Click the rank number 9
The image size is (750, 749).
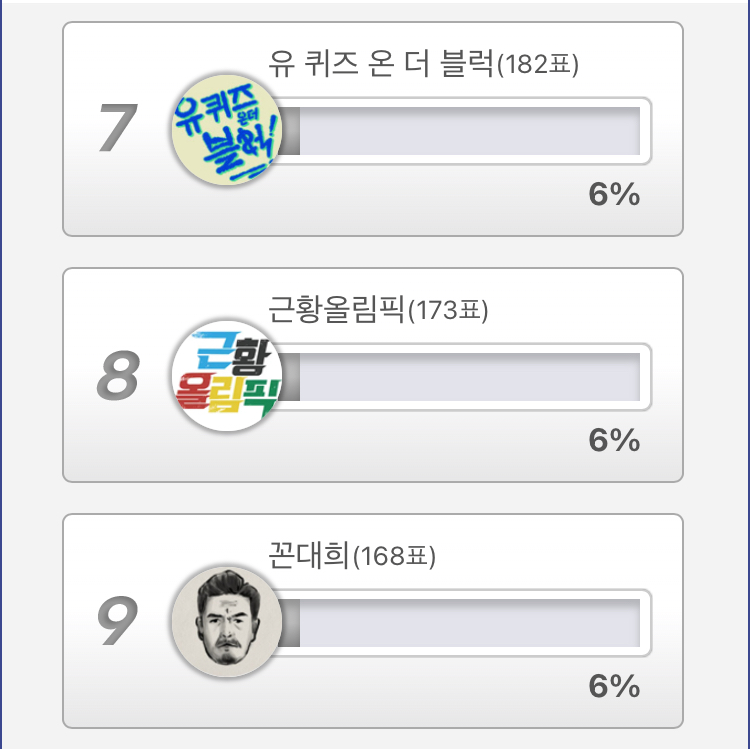coord(118,622)
